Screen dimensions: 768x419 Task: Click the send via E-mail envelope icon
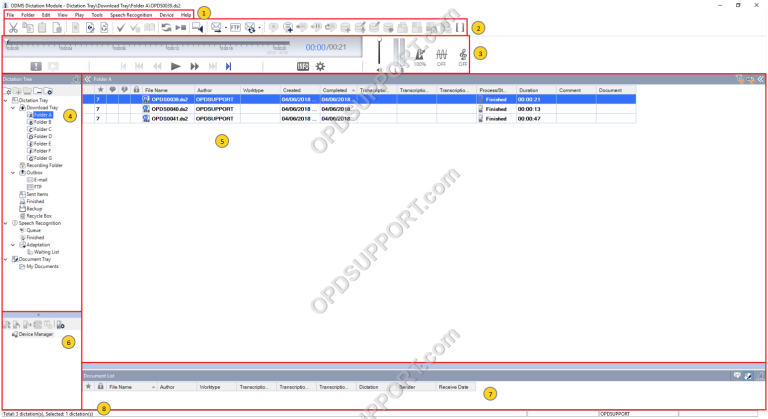click(216, 28)
